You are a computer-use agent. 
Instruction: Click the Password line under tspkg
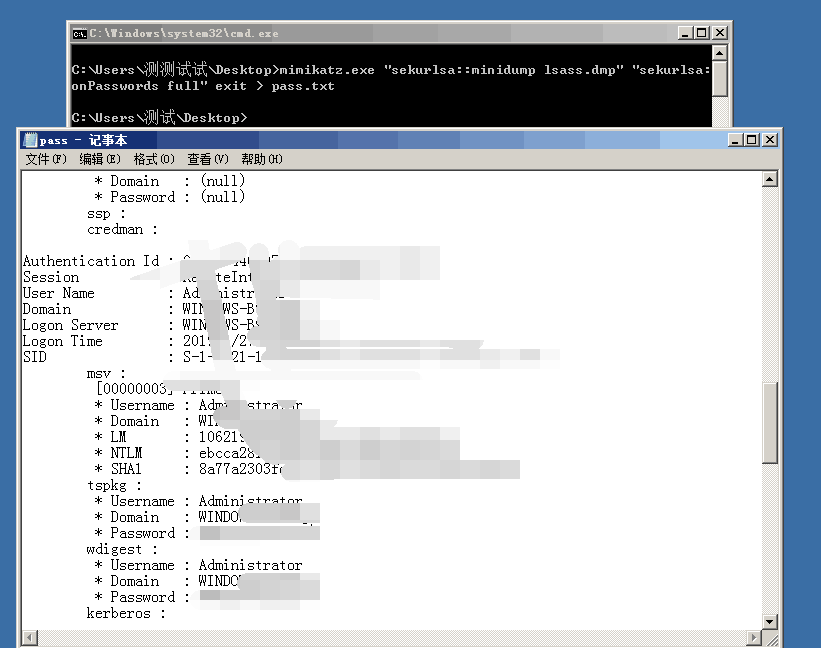coord(207,533)
